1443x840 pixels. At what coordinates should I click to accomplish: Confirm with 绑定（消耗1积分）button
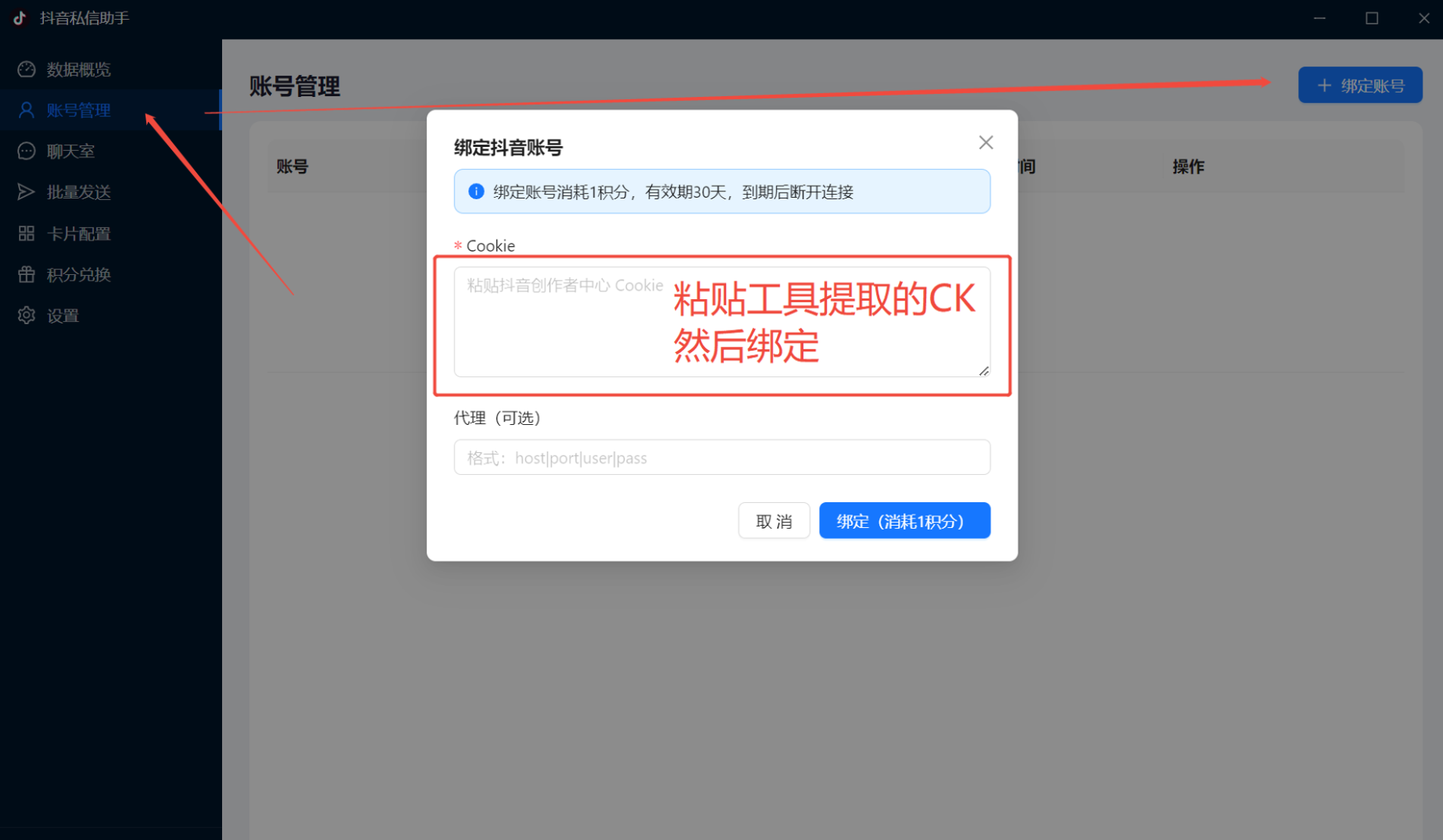pyautogui.click(x=904, y=521)
